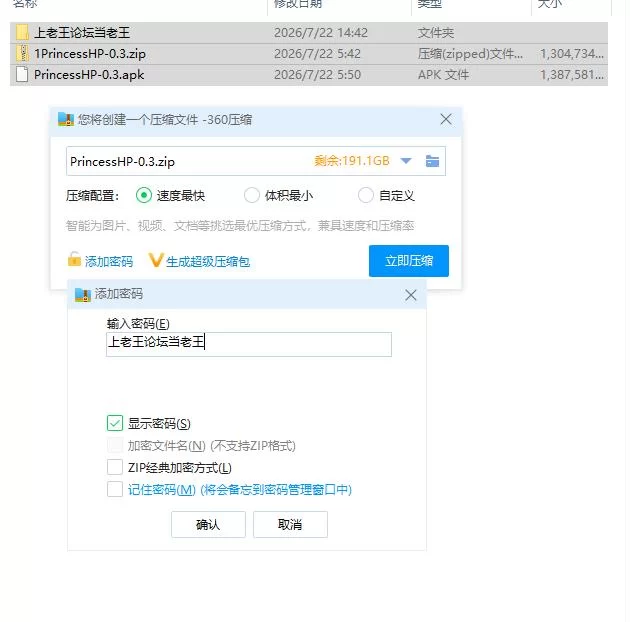The height and width of the screenshot is (622, 630).
Task: Click the 立即压缩 button
Action: [x=409, y=261]
